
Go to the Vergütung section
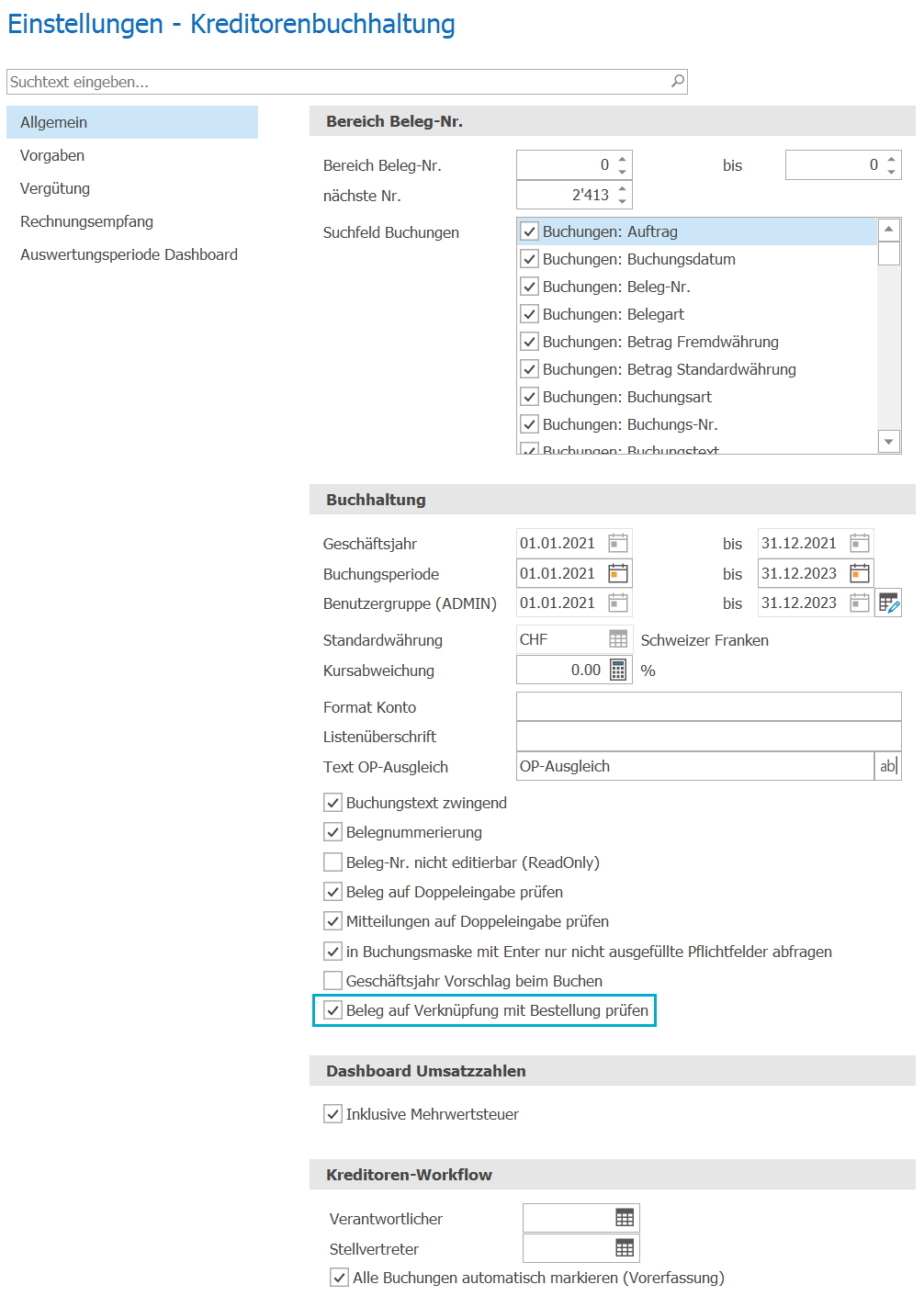click(x=132, y=188)
